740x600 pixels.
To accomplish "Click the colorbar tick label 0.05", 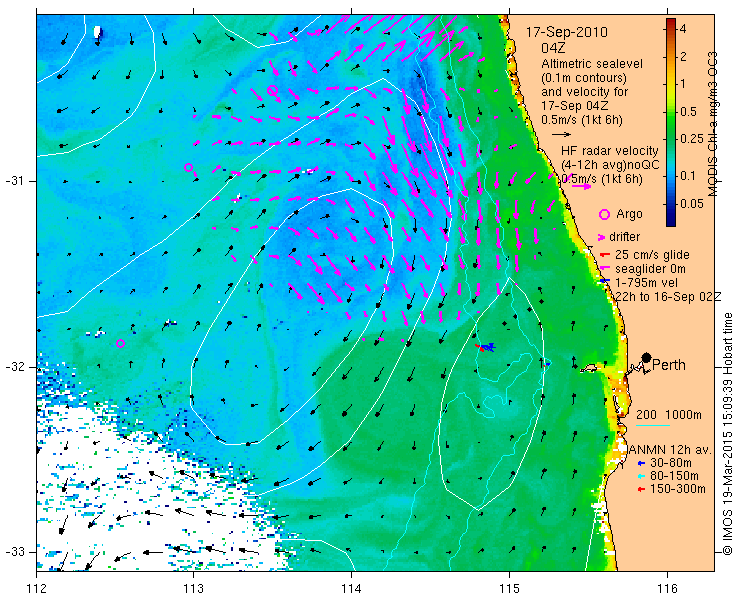I will 691,203.
